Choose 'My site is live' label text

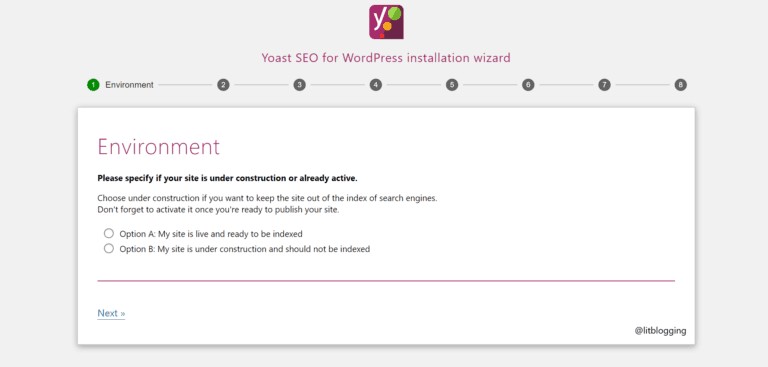click(211, 234)
